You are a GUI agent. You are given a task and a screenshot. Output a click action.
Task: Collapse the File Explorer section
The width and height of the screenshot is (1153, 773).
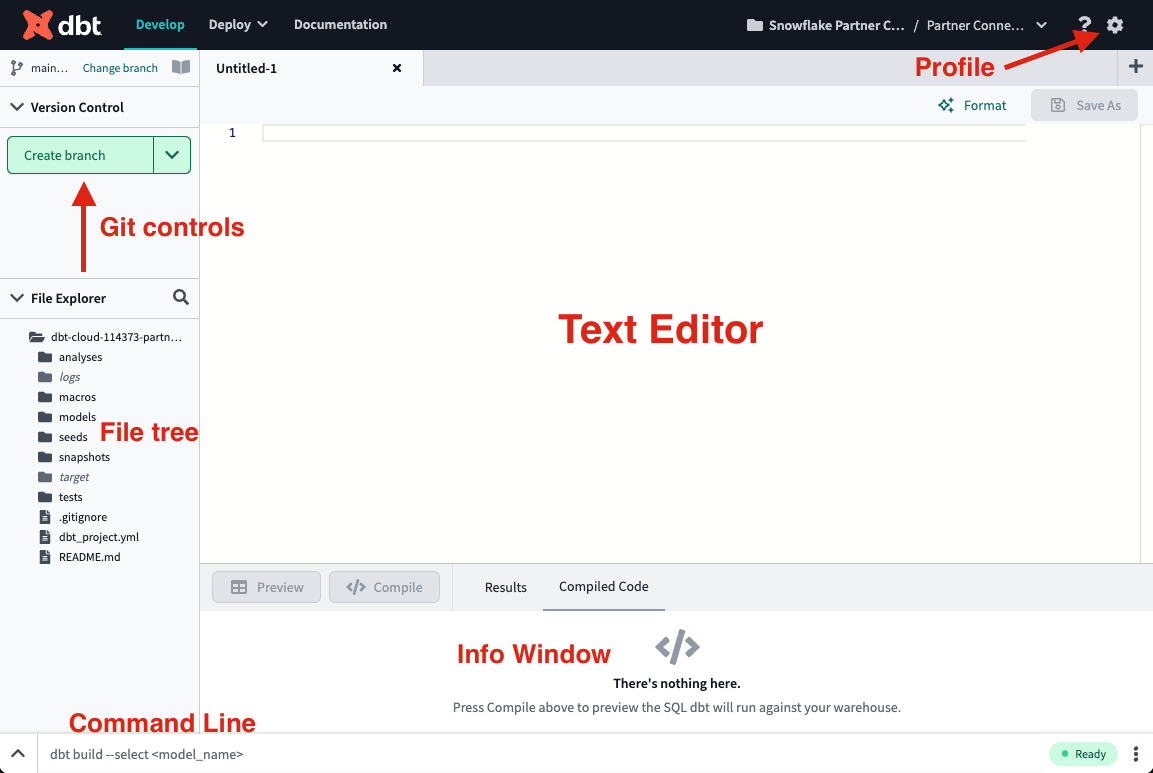16,297
